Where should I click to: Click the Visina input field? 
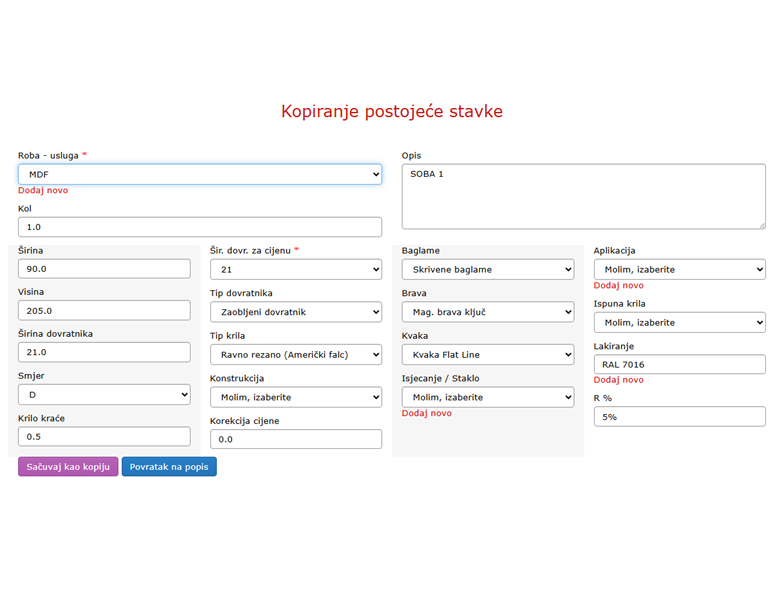[x=104, y=310]
